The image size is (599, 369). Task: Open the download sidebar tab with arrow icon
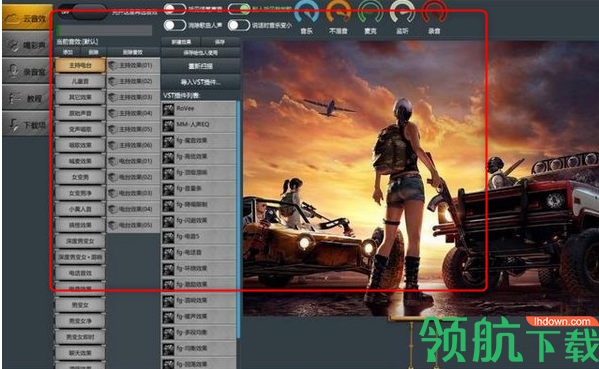27,125
